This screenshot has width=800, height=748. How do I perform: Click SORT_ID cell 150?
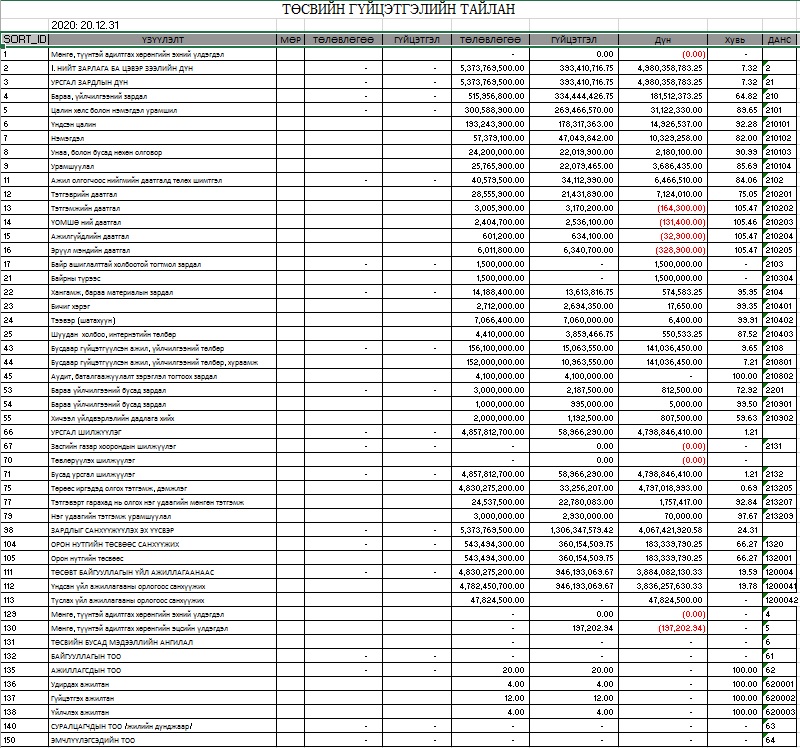point(10,740)
